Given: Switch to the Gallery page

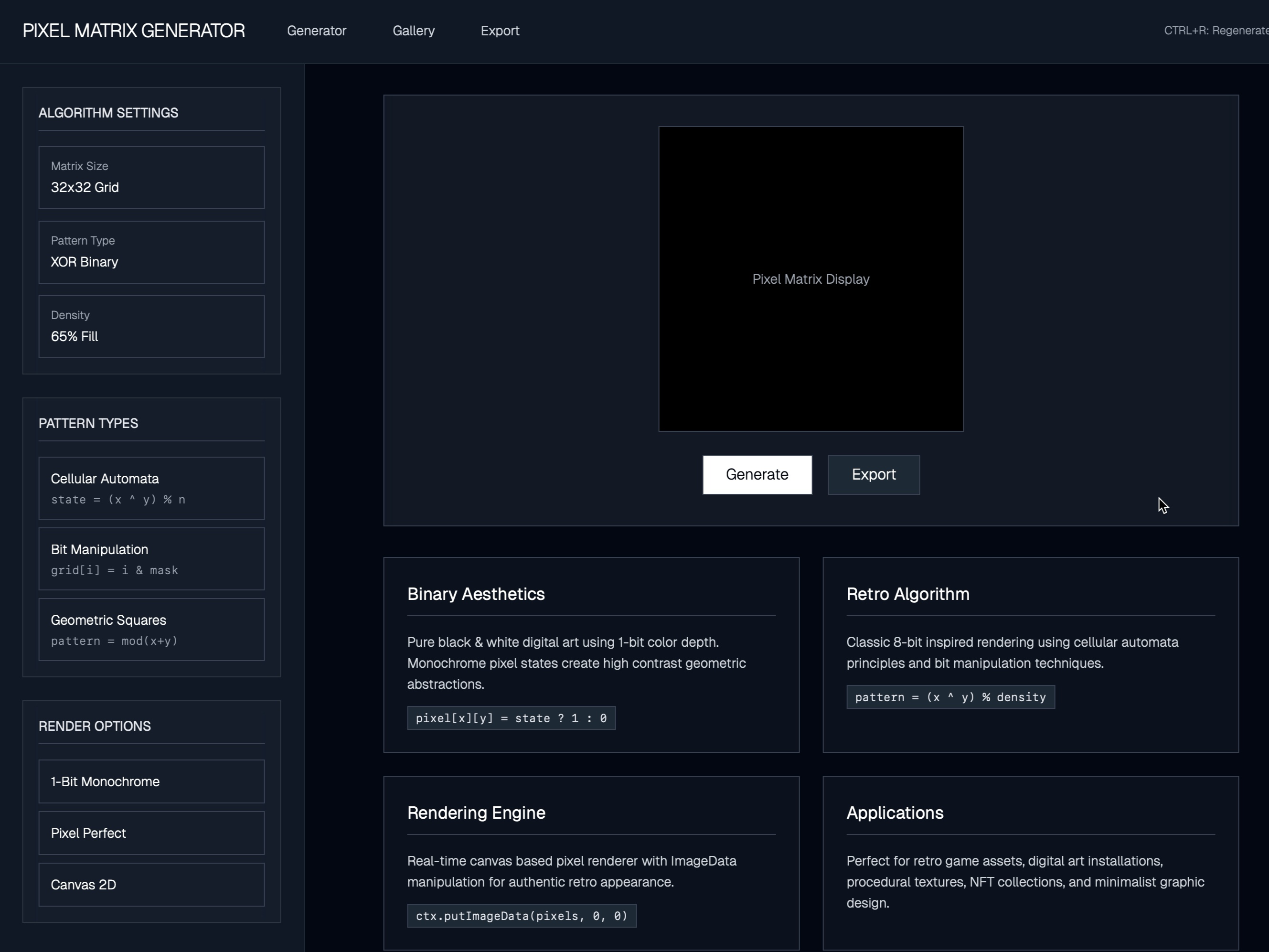Looking at the screenshot, I should point(414,31).
